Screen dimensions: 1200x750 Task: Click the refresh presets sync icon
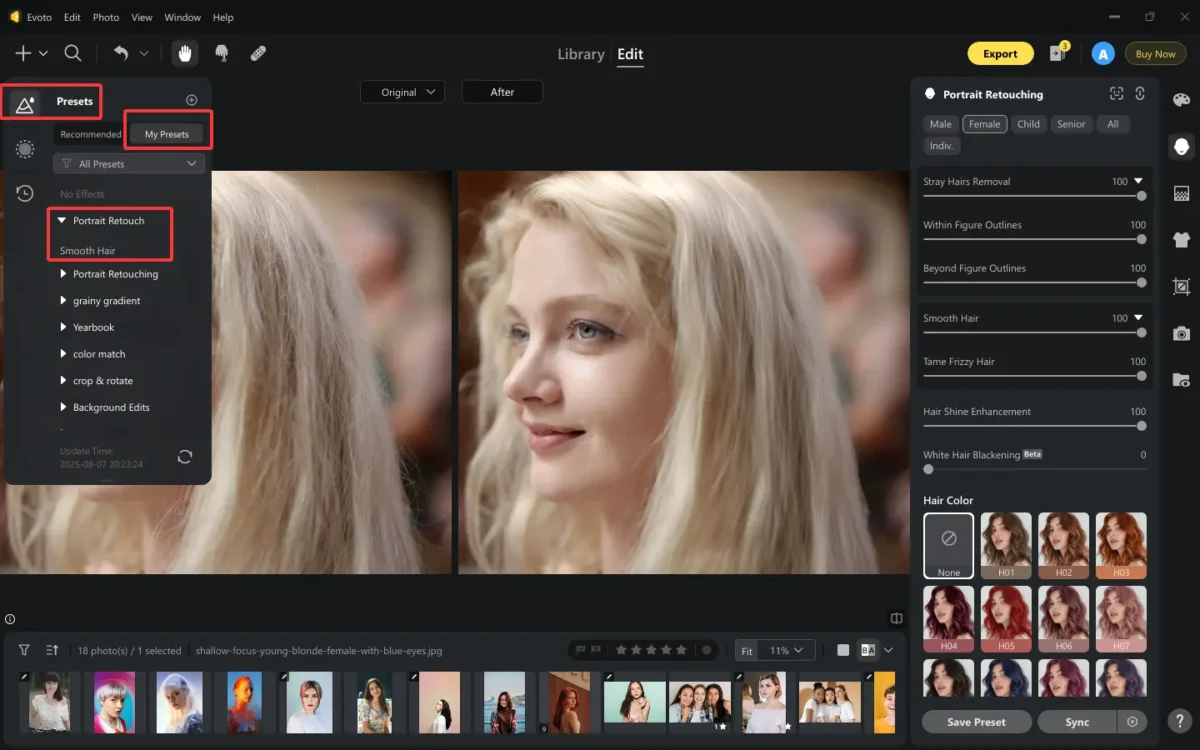coord(185,456)
